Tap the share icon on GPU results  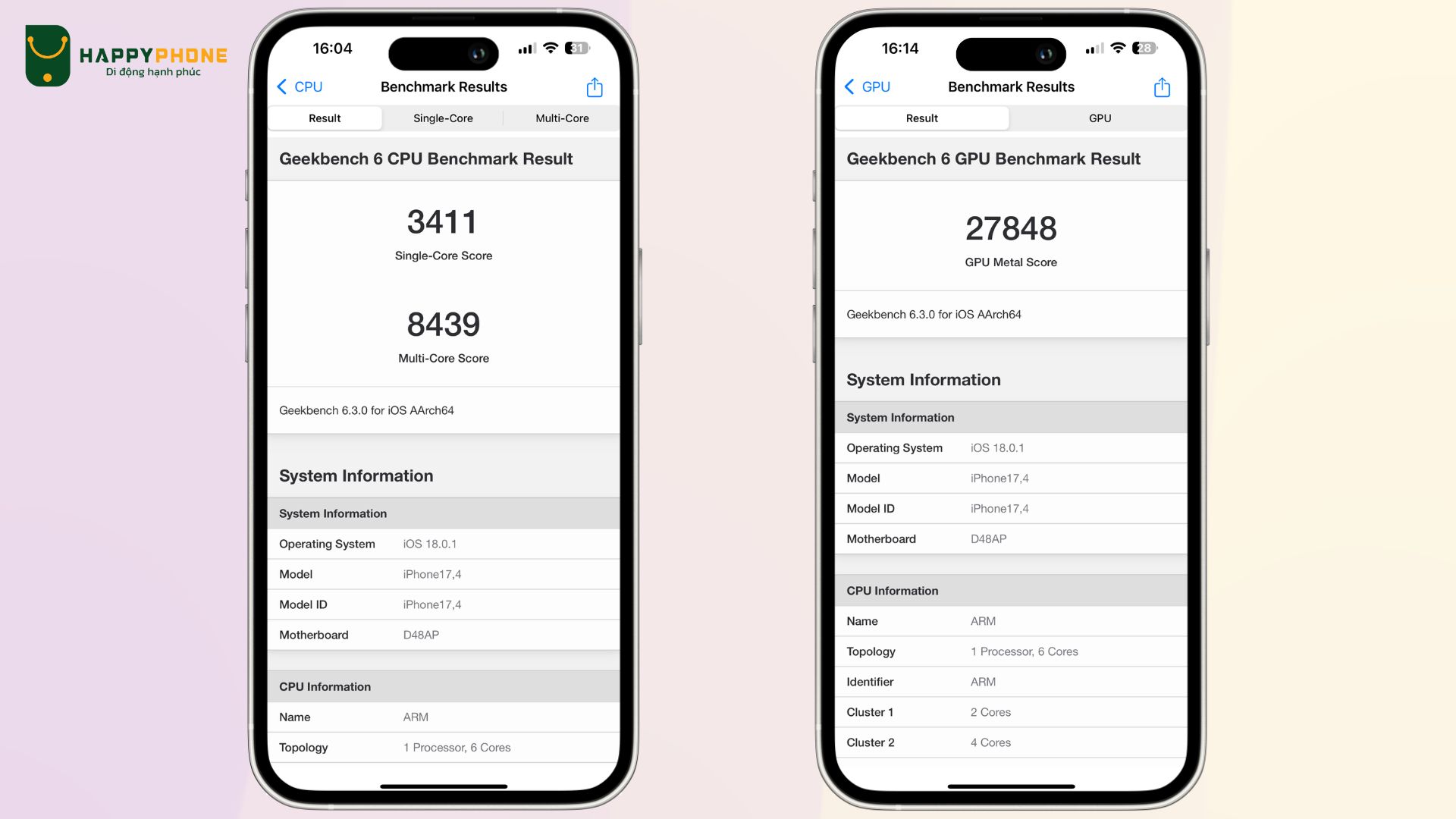pyautogui.click(x=1162, y=87)
